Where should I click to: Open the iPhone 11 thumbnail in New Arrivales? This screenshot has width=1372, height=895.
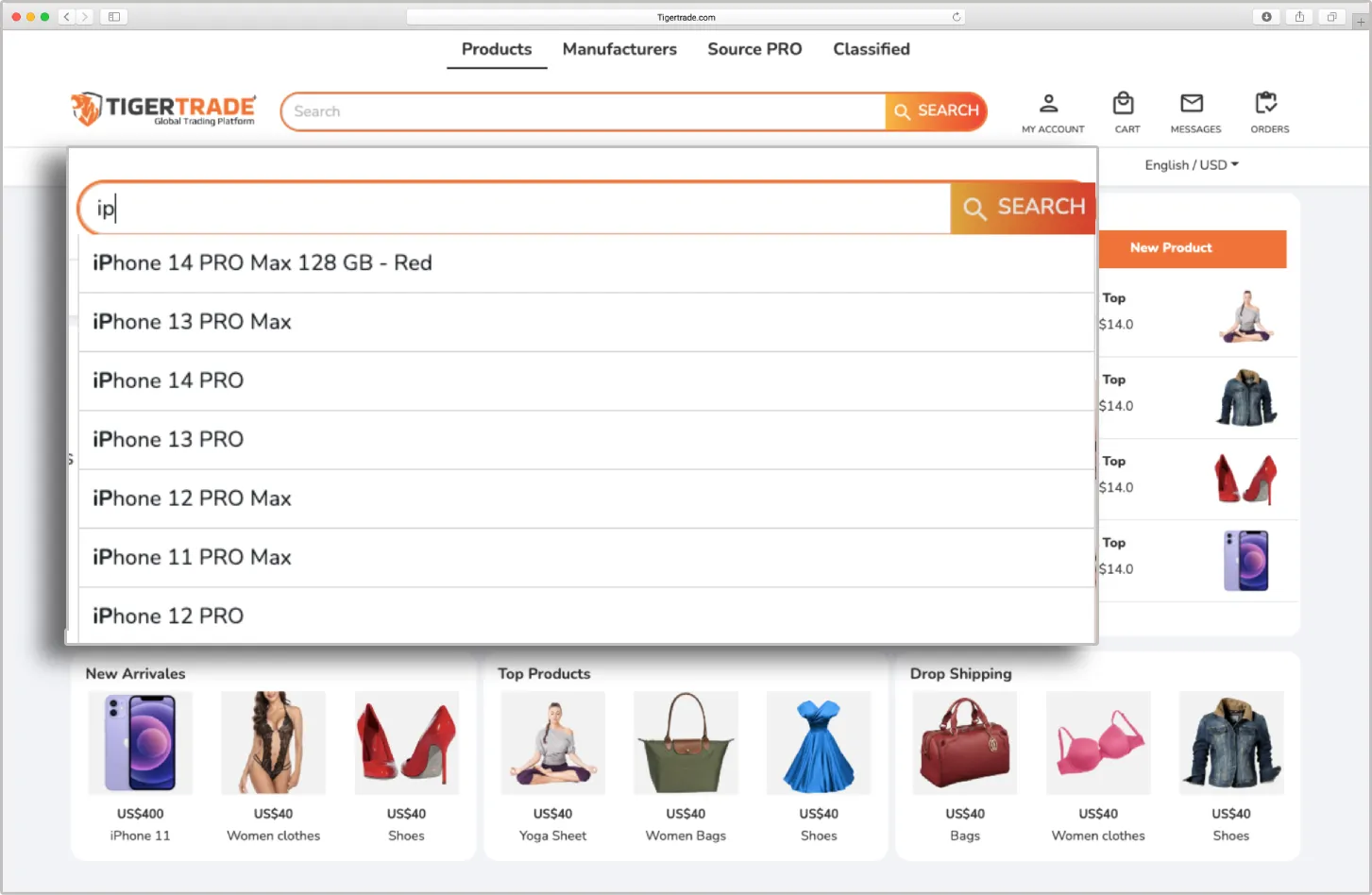[140, 742]
